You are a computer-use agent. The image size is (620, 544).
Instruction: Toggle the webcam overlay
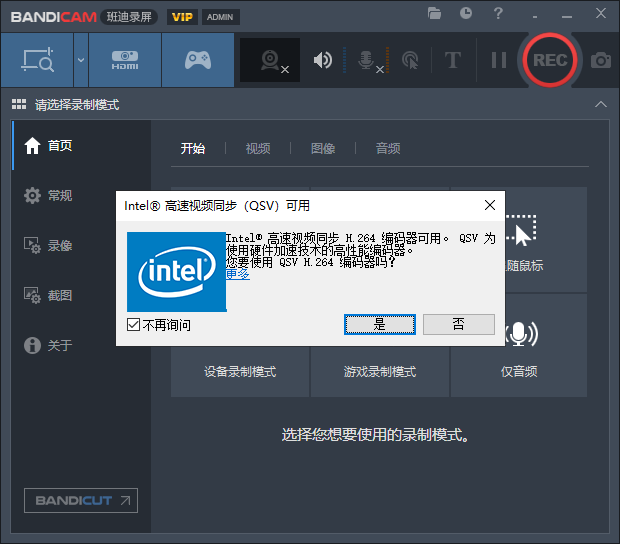point(270,60)
